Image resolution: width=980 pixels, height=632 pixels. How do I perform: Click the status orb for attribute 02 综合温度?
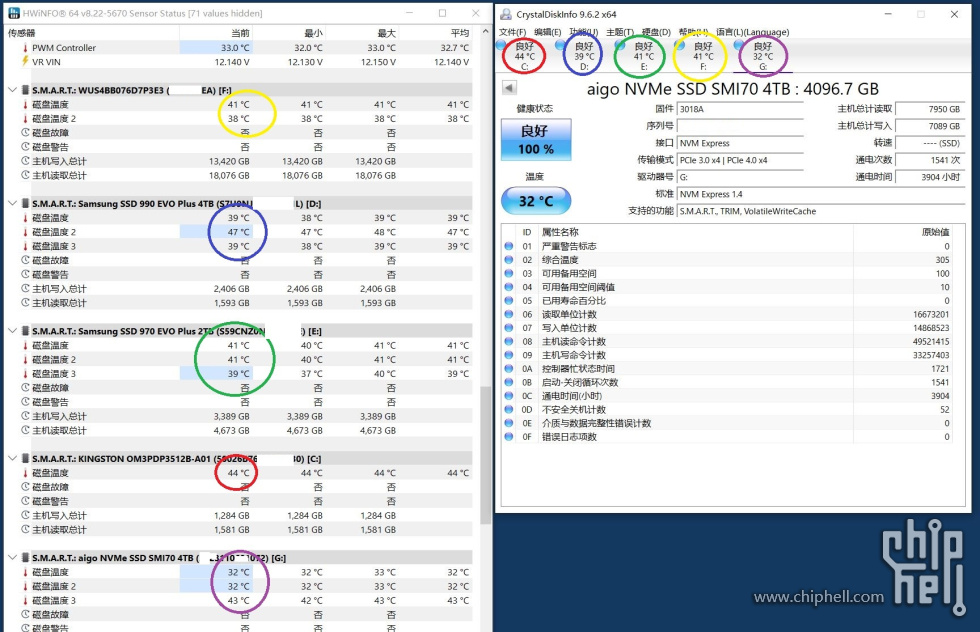[509, 259]
